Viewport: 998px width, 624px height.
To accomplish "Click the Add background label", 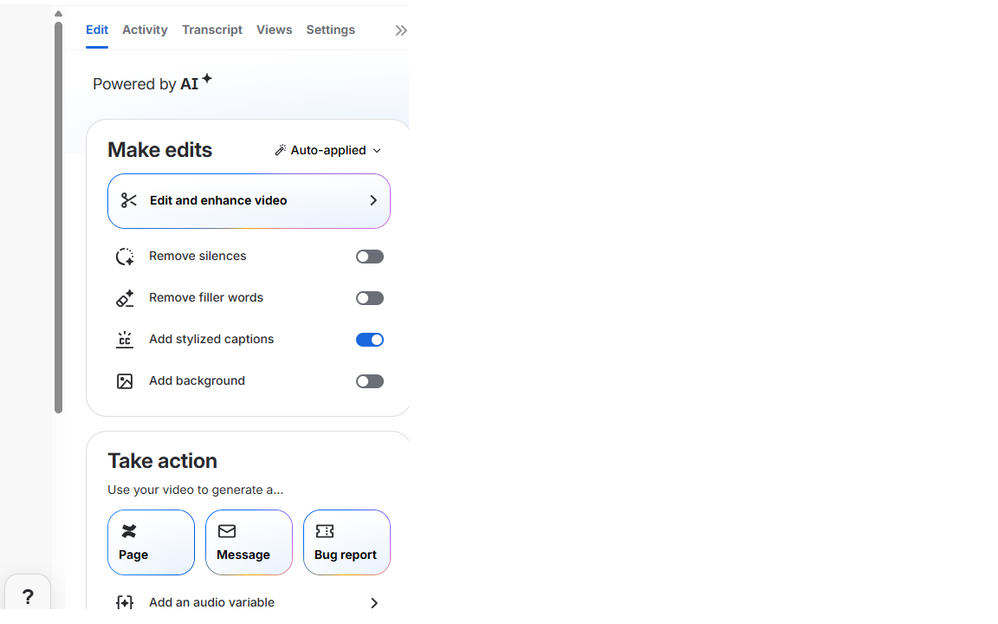I will 197,381.
